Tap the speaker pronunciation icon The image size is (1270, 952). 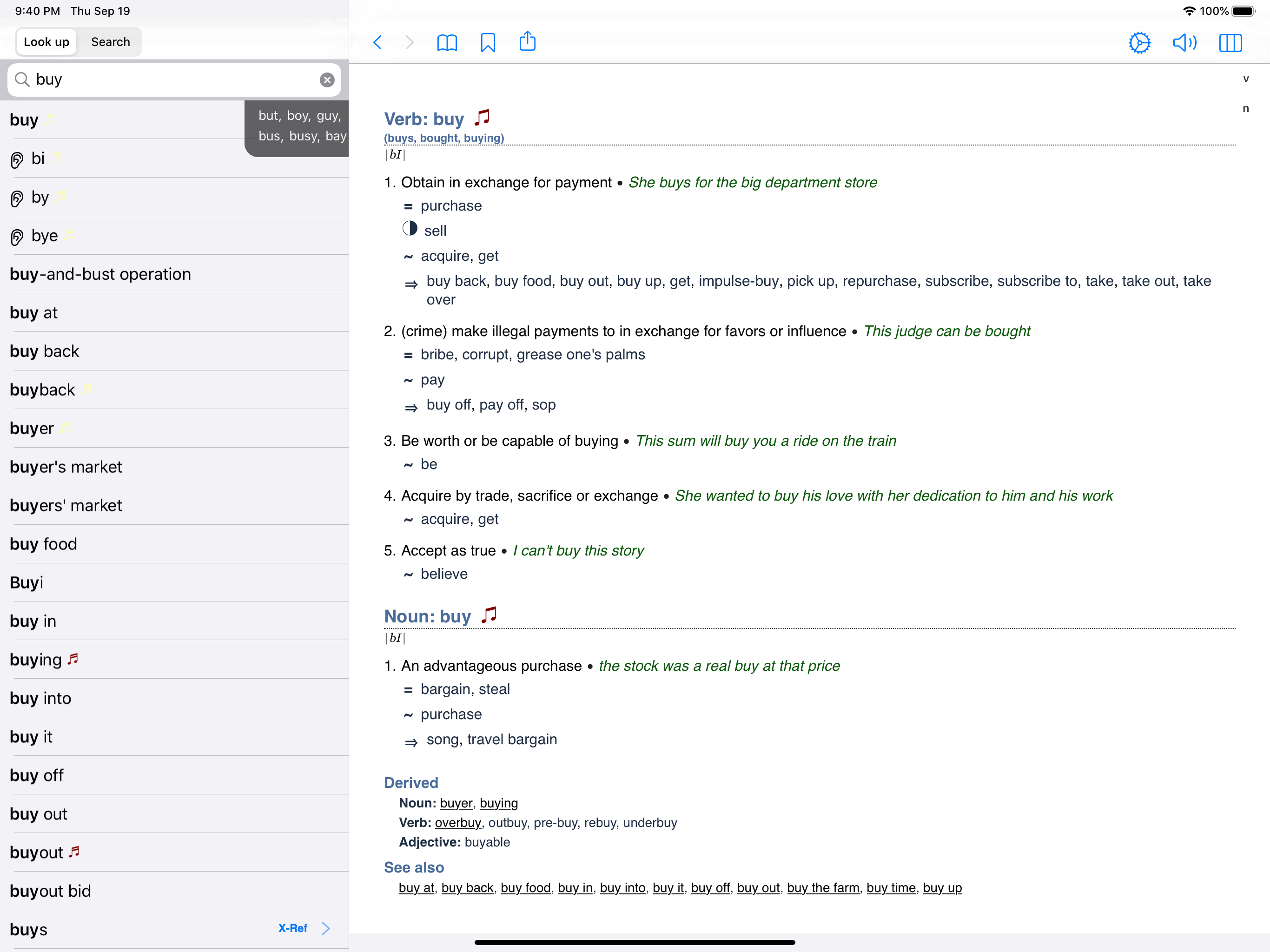click(x=1184, y=42)
